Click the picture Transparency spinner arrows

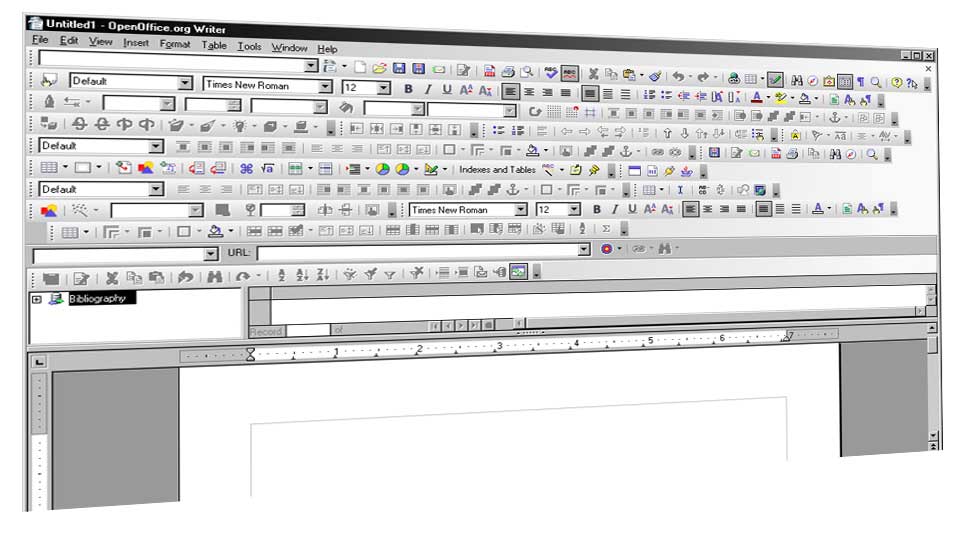pyautogui.click(x=298, y=211)
